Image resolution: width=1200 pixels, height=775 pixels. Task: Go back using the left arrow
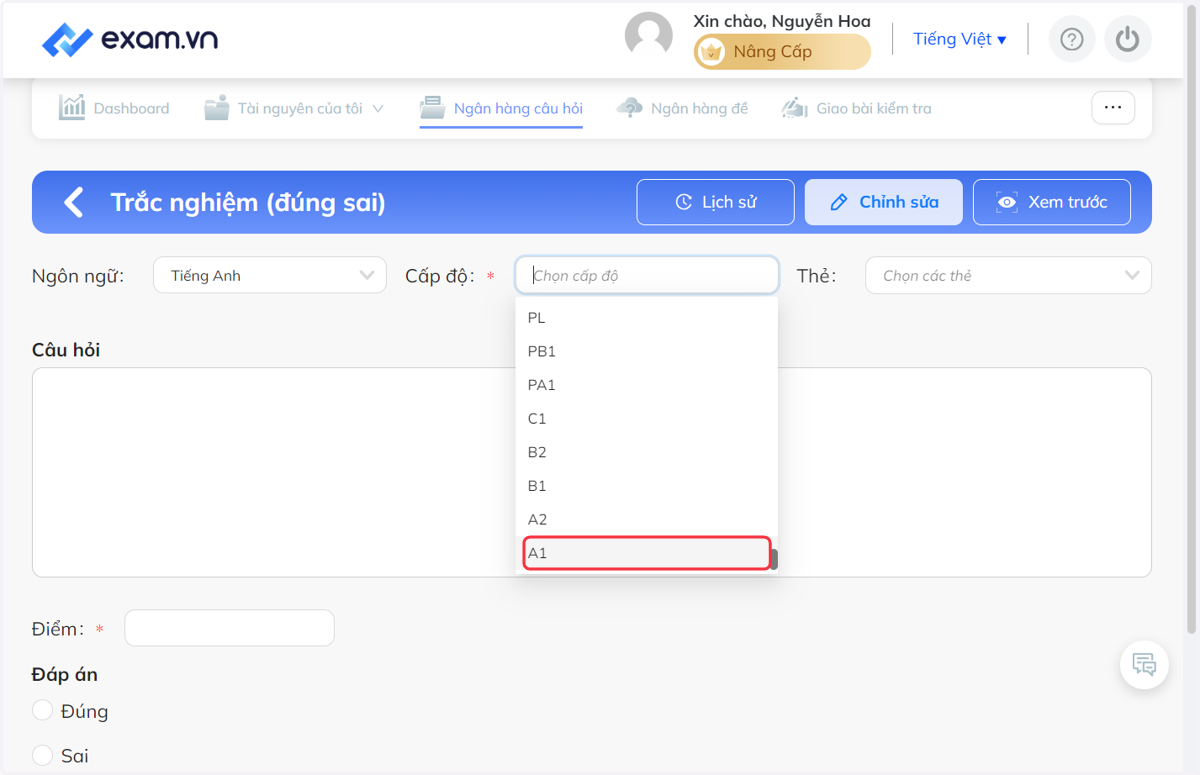click(x=73, y=202)
